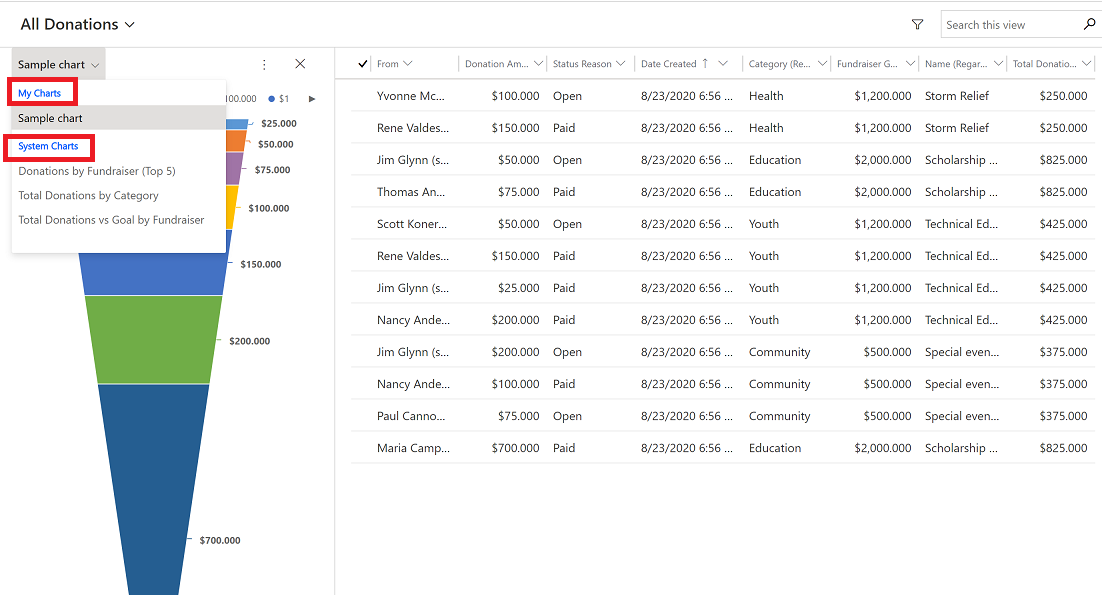The width and height of the screenshot is (1102, 595).
Task: Open Total Donations column dropdown
Action: pos(1087,64)
